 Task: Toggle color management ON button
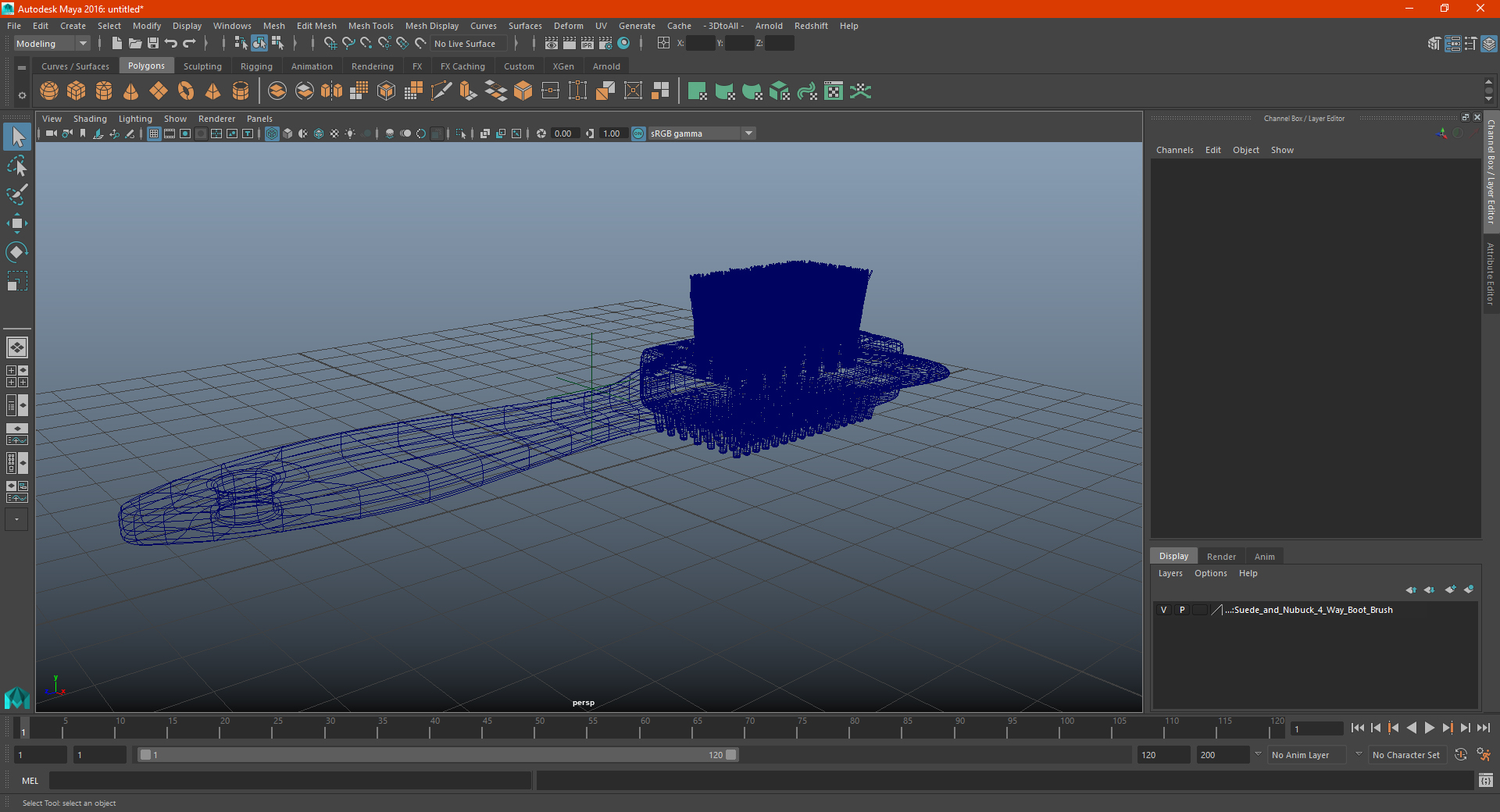click(638, 134)
